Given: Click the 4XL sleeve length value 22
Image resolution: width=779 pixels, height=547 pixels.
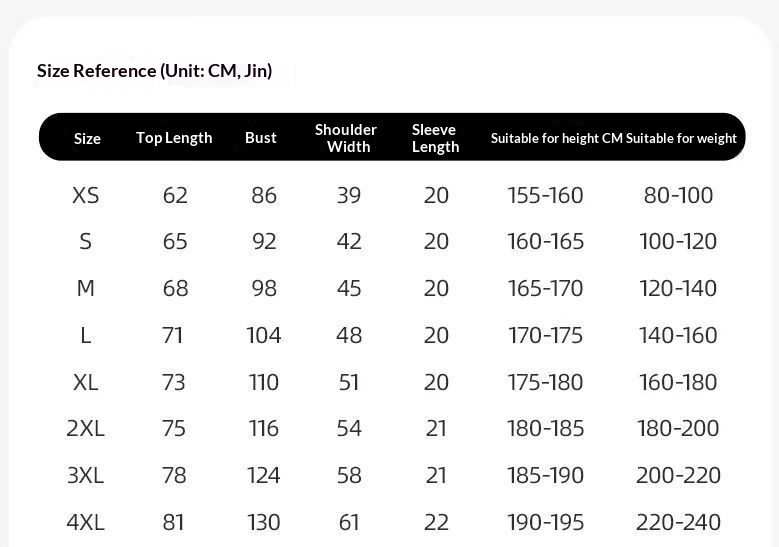Looking at the screenshot, I should click(436, 522).
